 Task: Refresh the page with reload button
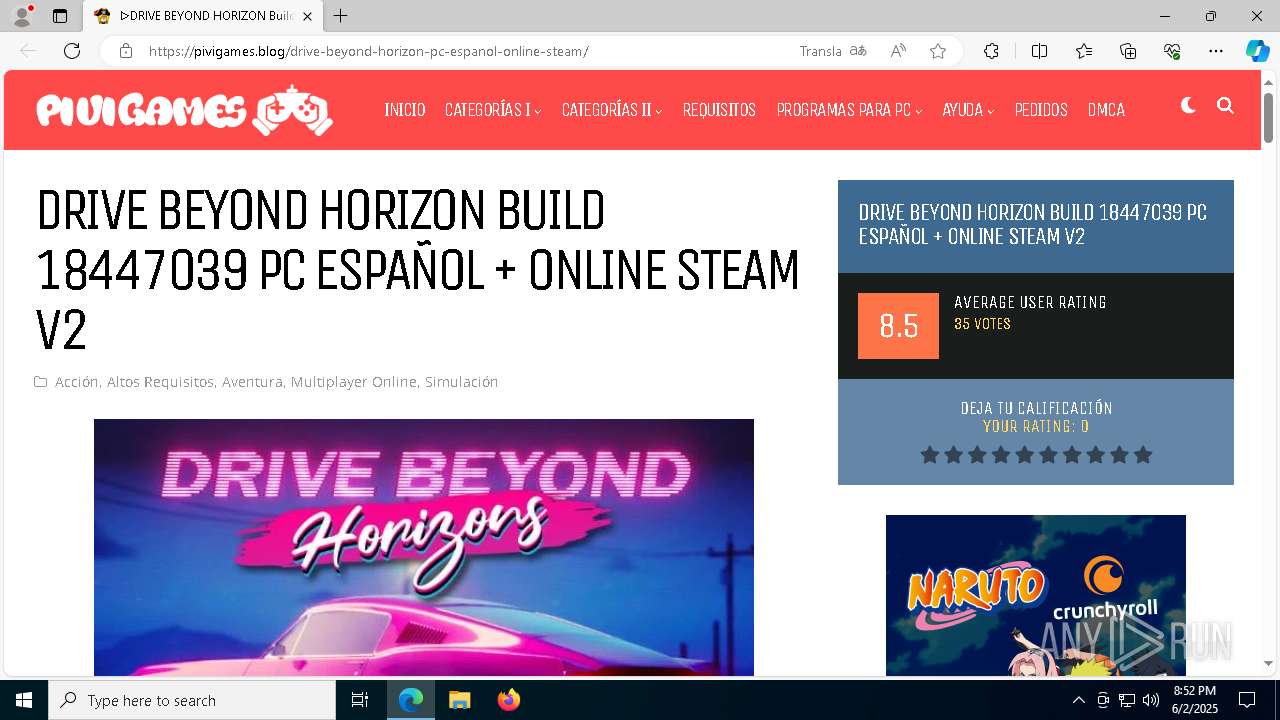tap(72, 51)
